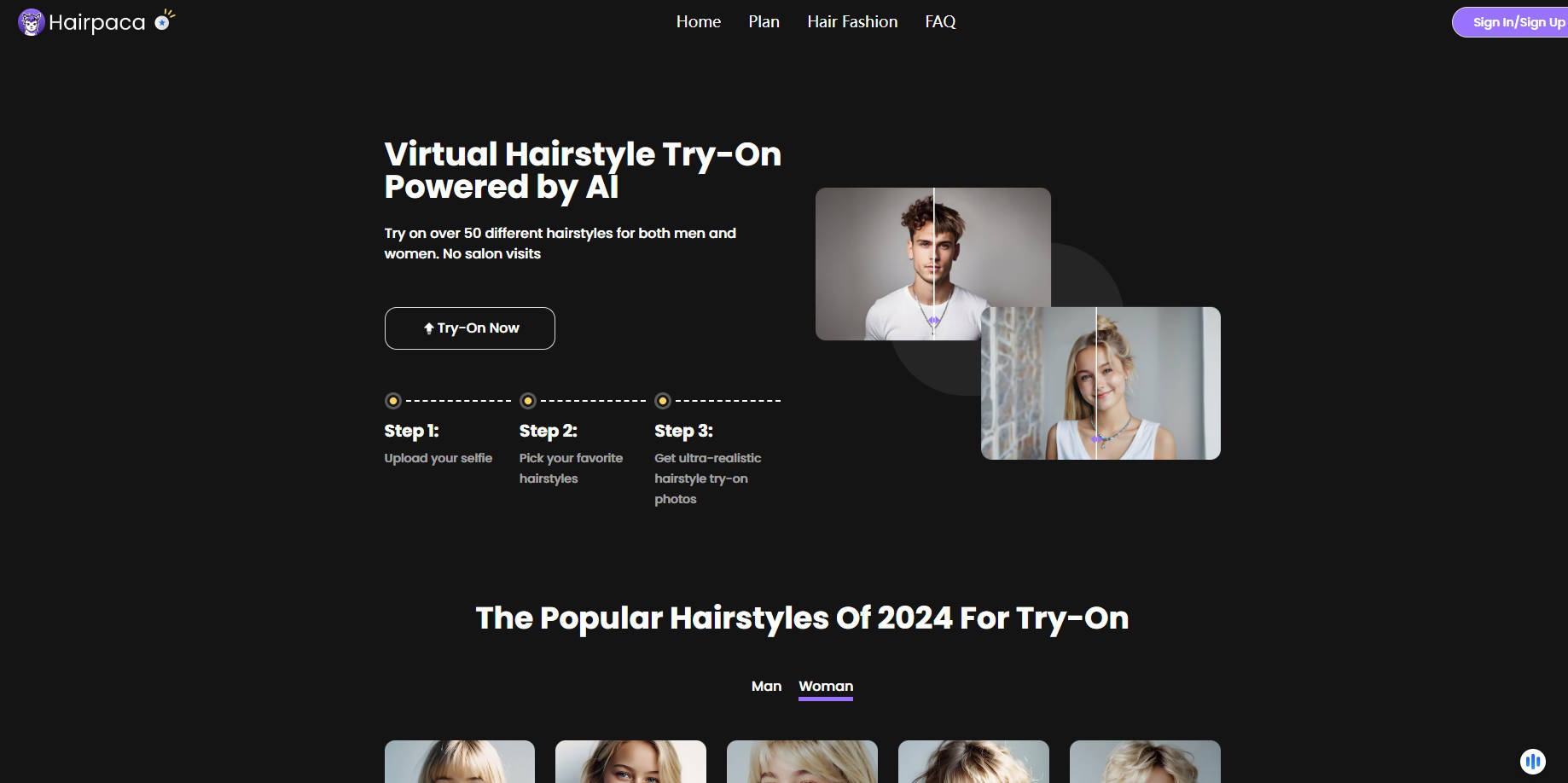Viewport: 1568px width, 783px height.
Task: Switch to the Man hairstyles tab
Action: [766, 686]
